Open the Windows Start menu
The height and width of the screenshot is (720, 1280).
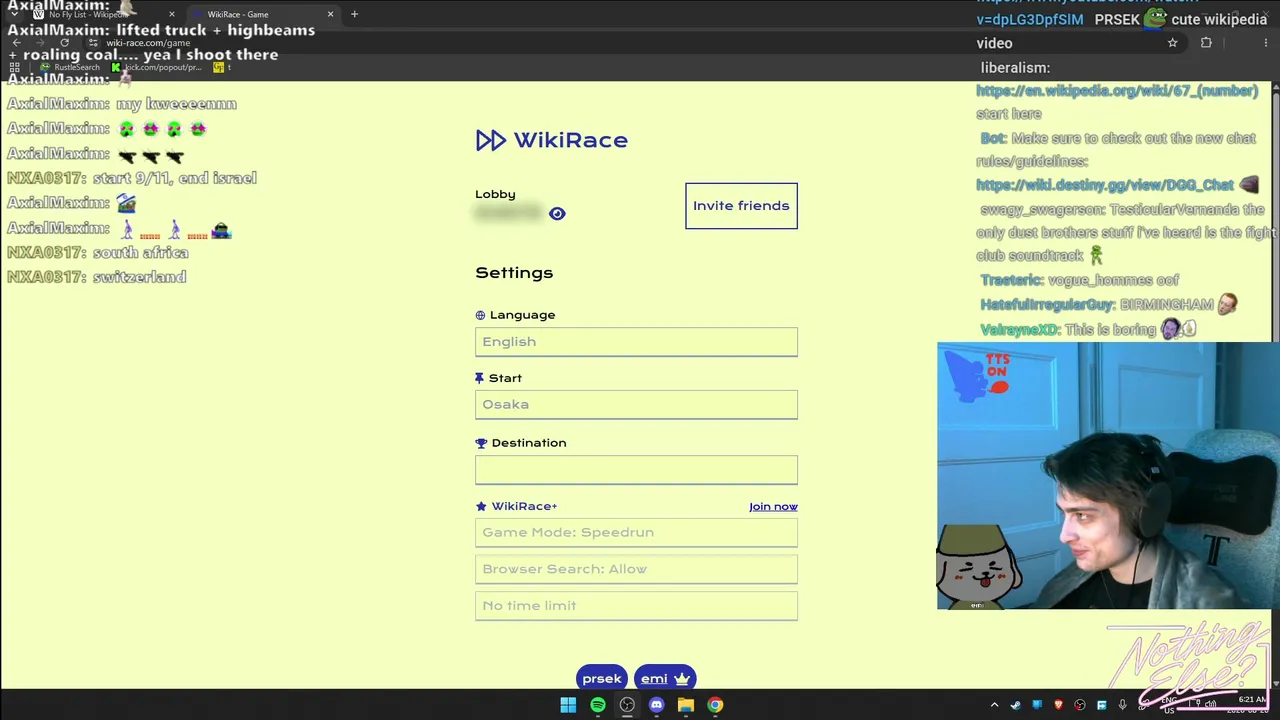click(568, 705)
